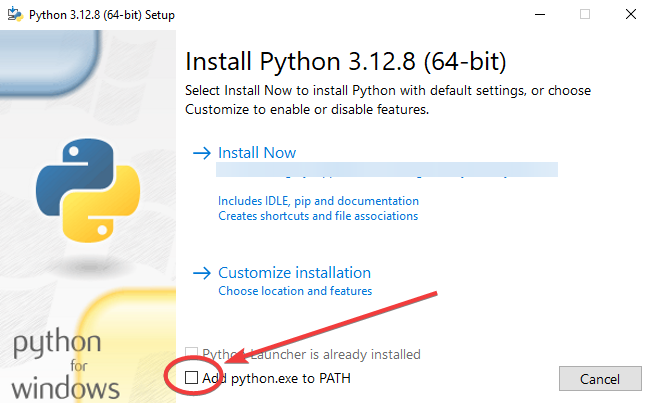Click the Python setup title bar icon

coord(15,14)
